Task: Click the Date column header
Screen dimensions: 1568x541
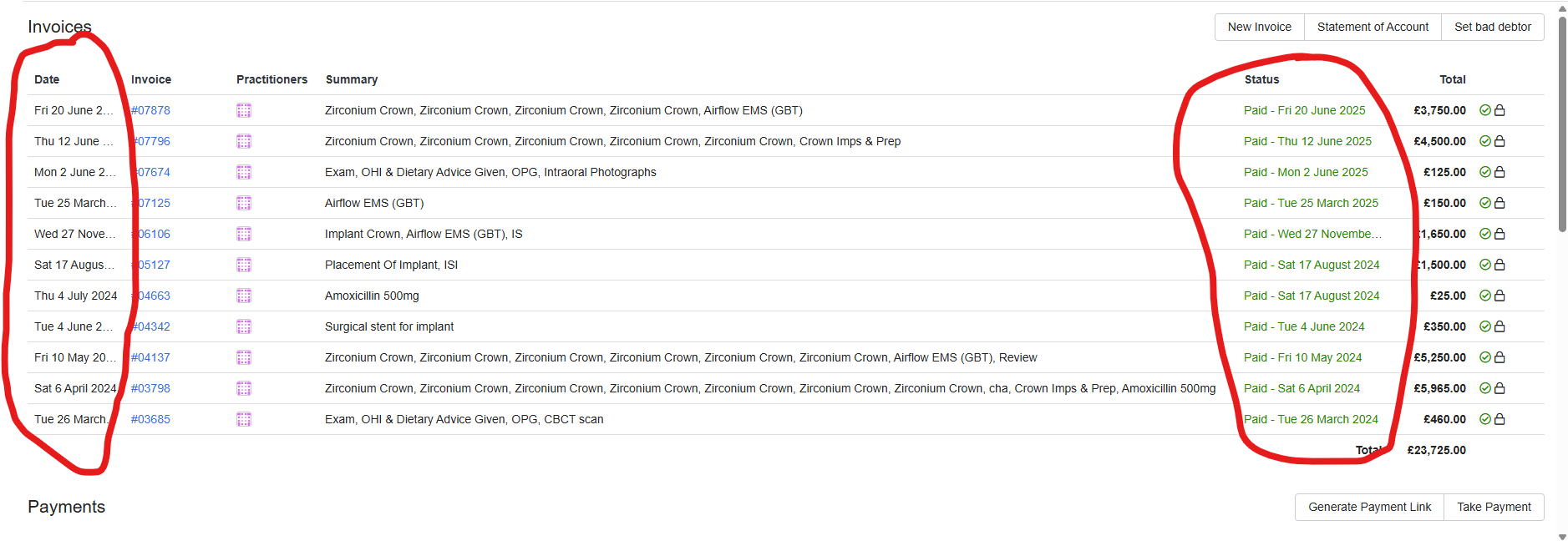Action: pos(47,79)
